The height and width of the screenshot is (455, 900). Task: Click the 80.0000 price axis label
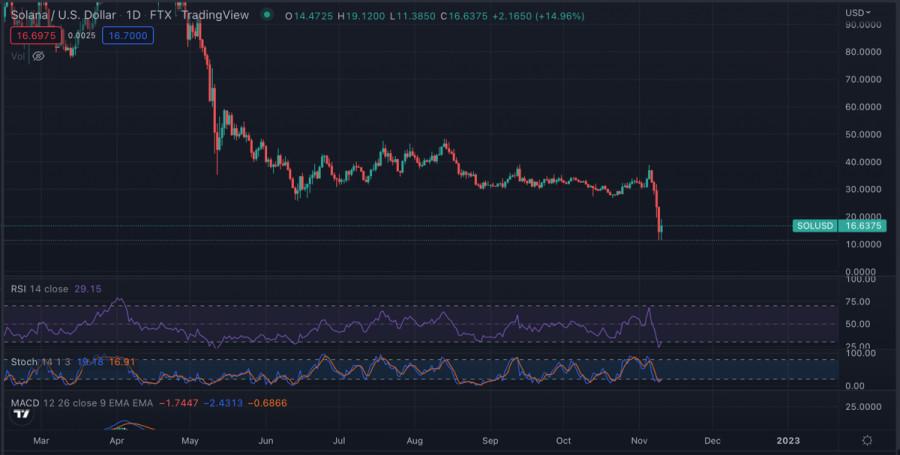coord(863,52)
